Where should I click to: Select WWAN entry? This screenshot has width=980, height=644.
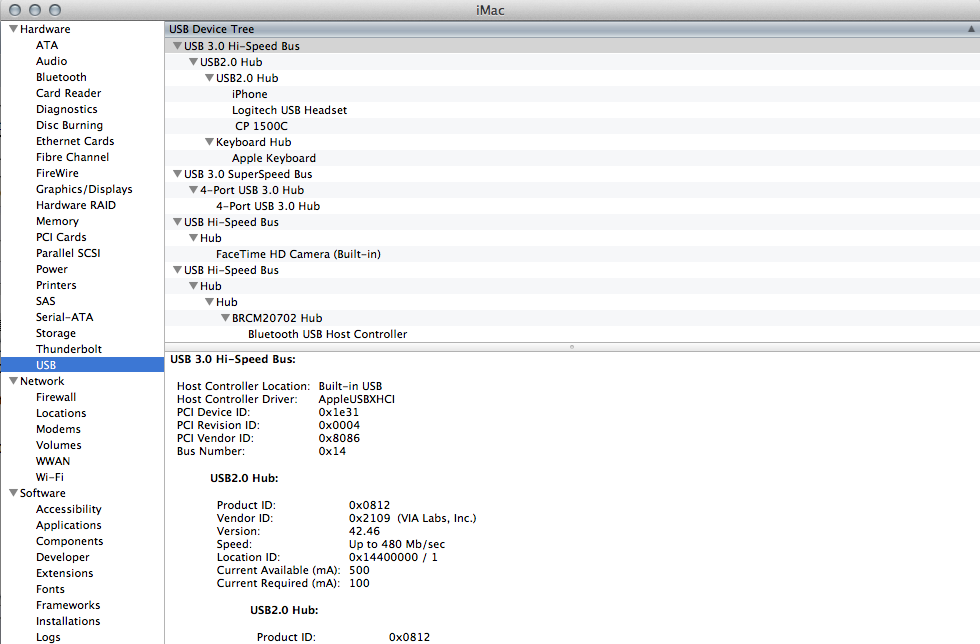point(52,461)
